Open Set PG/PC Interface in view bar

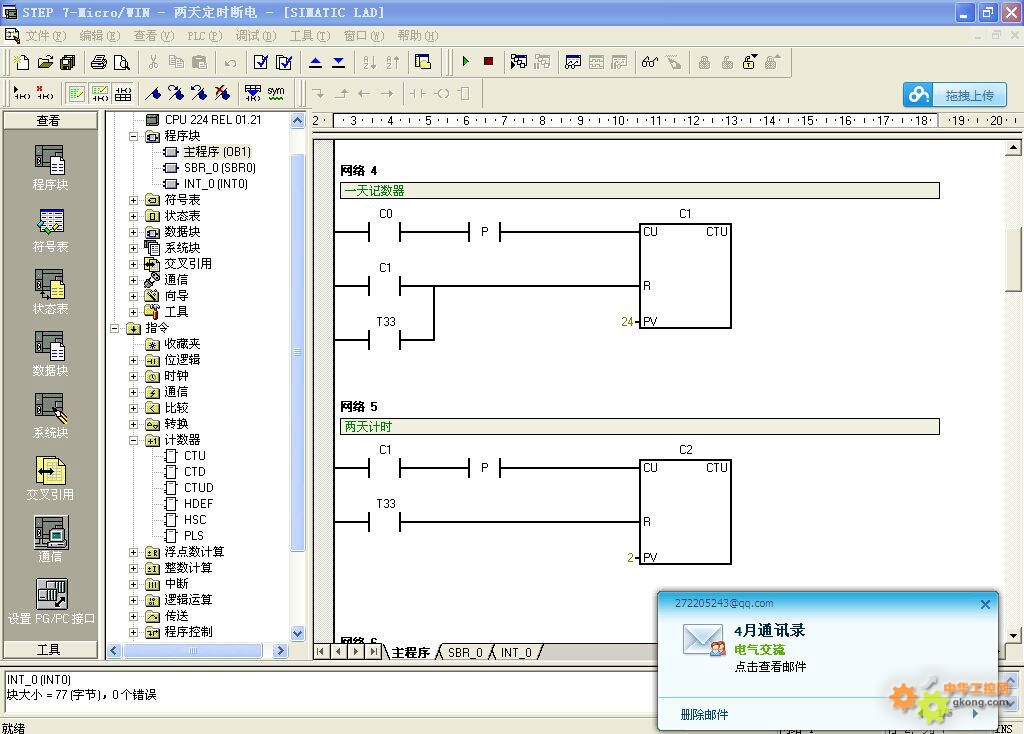pyautogui.click(x=51, y=601)
